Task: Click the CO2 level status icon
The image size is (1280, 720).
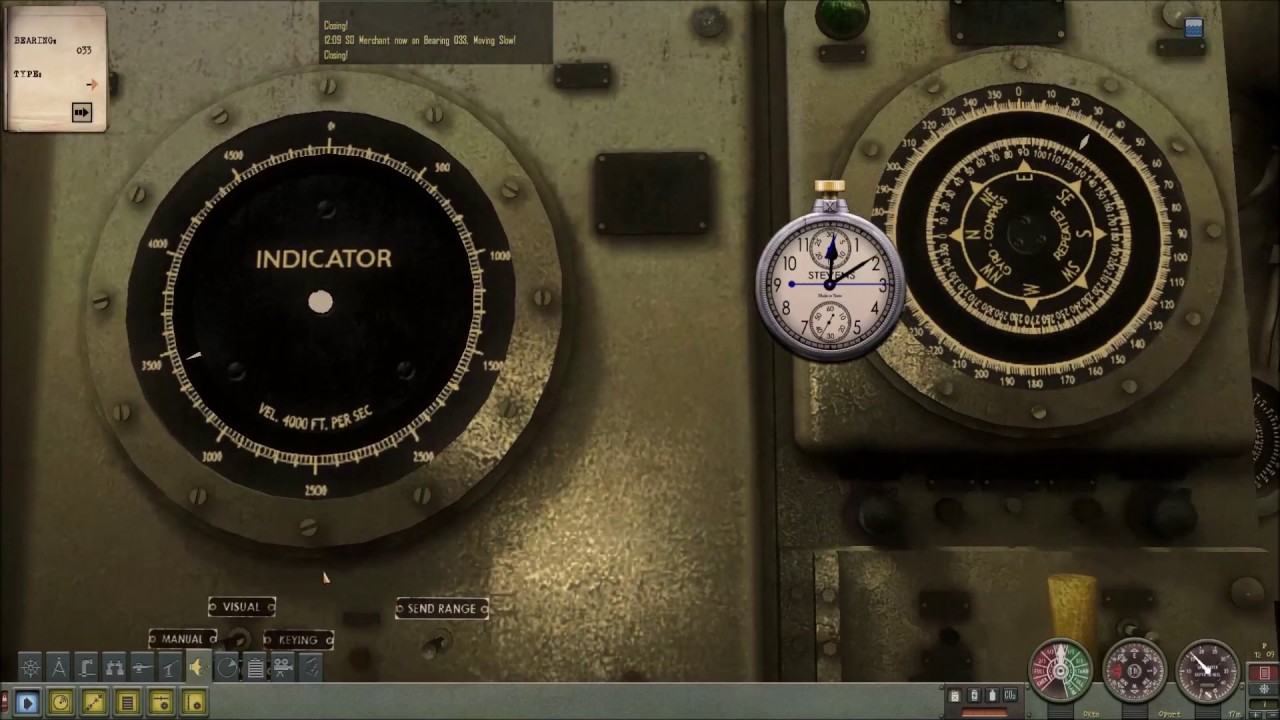Action: coord(1010,695)
